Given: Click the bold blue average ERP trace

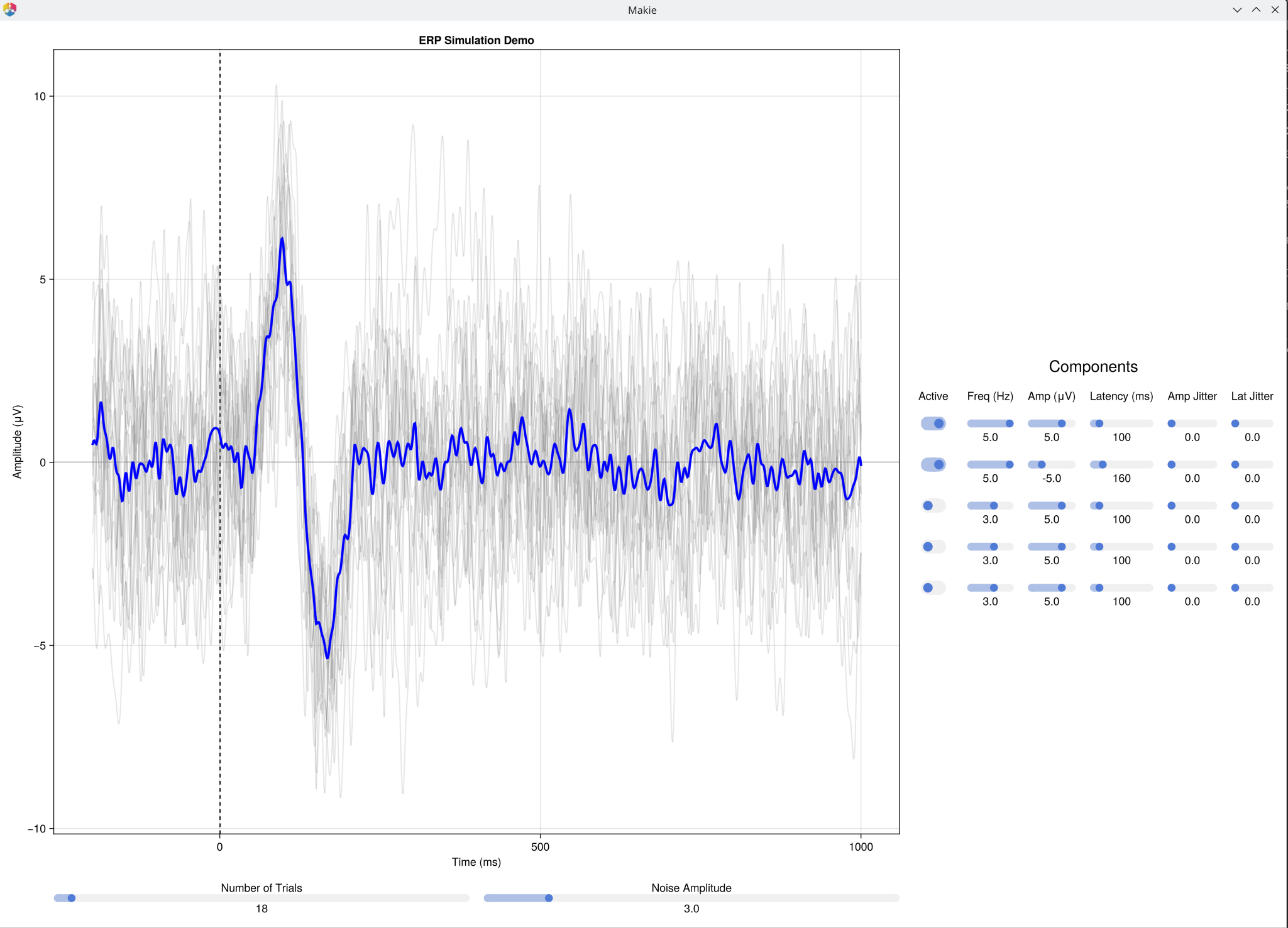Looking at the screenshot, I should 281,239.
